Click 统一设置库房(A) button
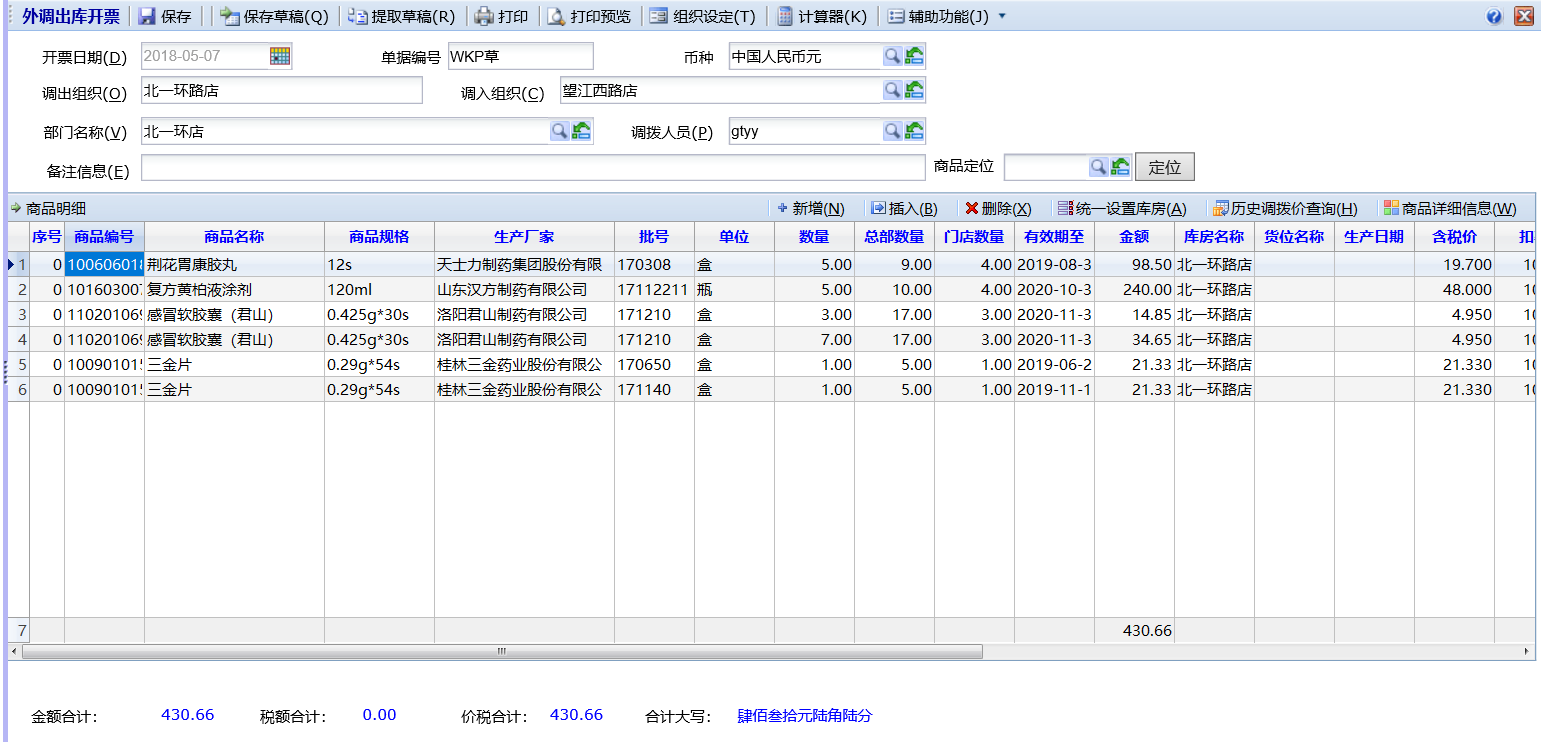1559x742 pixels. [1122, 208]
